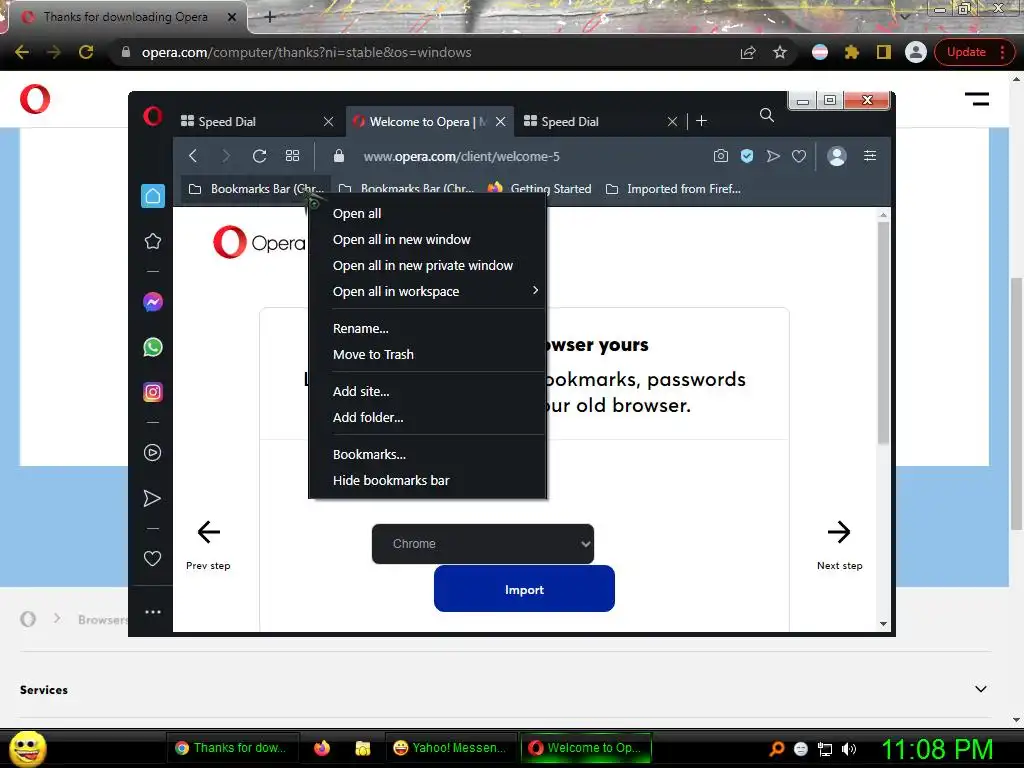Open WhatsApp in Opera sidebar
This screenshot has width=1024, height=768.
(x=153, y=347)
